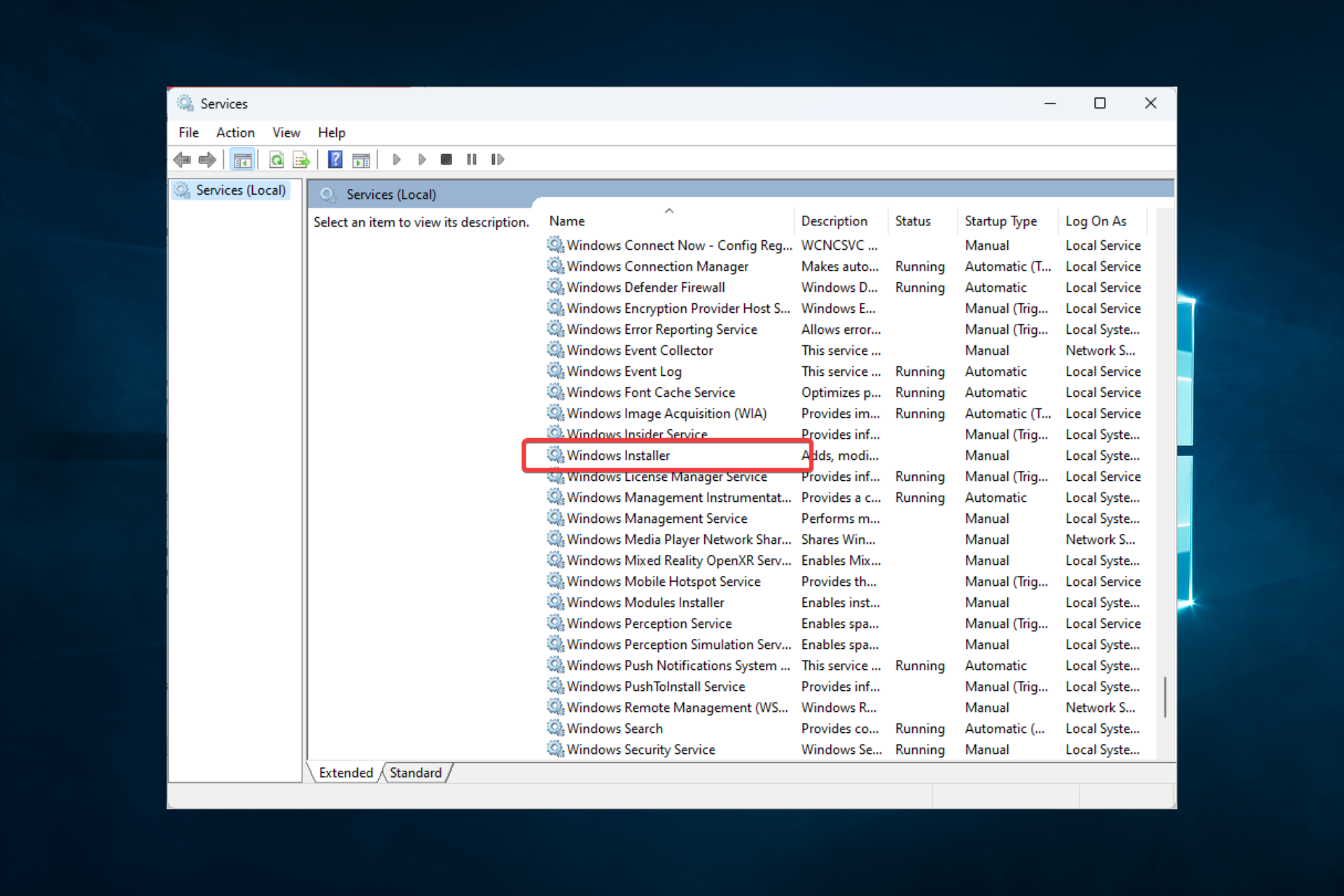Sort by the Status column header
1344x896 pixels.
point(922,221)
